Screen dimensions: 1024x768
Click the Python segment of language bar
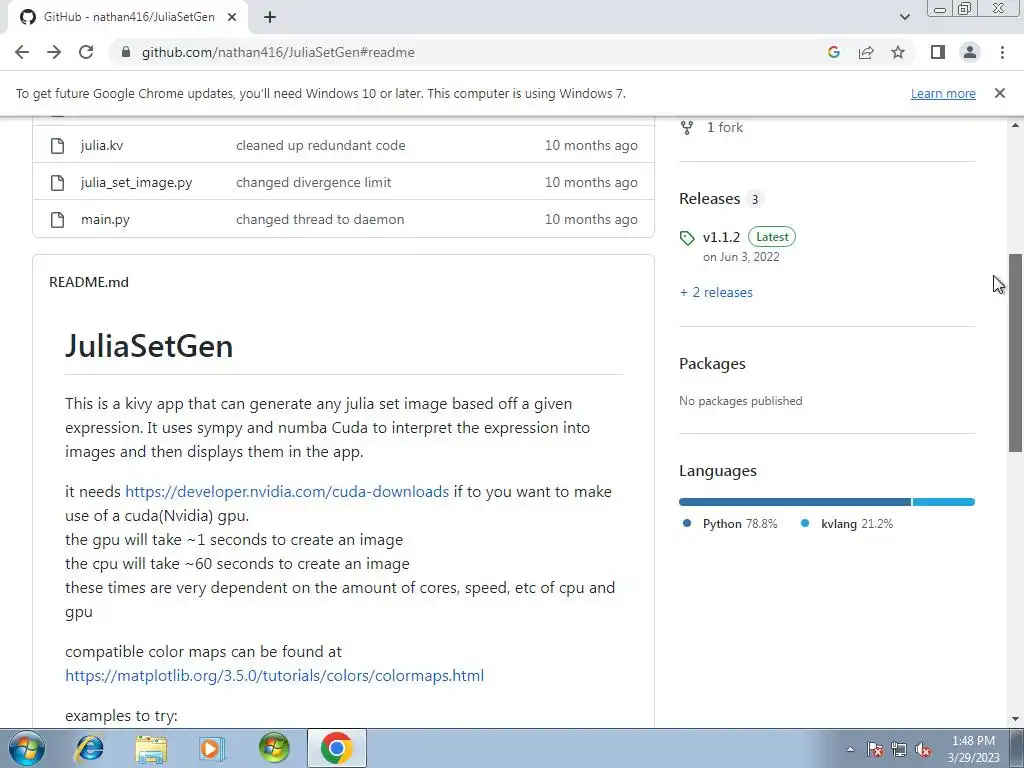pyautogui.click(x=795, y=502)
